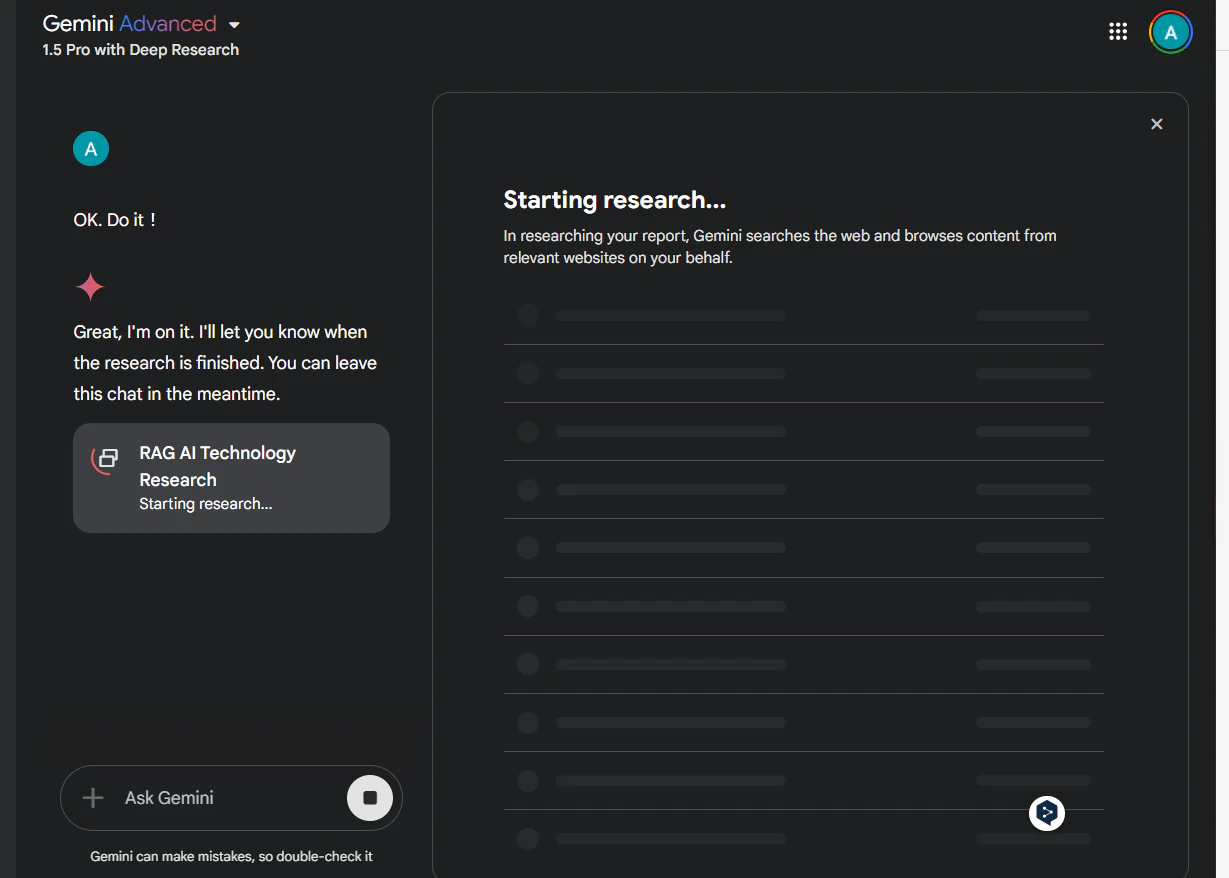This screenshot has width=1229, height=878.
Task: Click the "Great, I'm on it" response text
Action: click(225, 363)
